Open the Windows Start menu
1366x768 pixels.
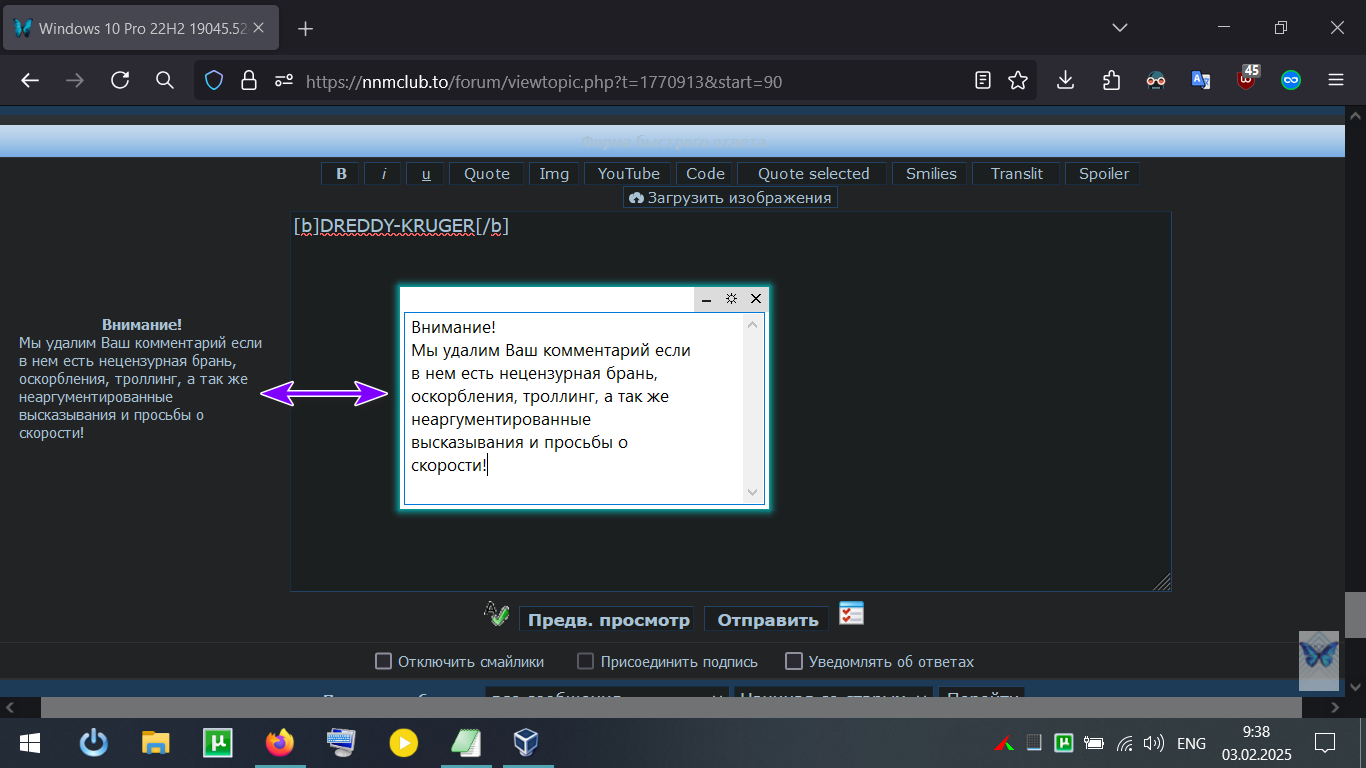(x=29, y=743)
